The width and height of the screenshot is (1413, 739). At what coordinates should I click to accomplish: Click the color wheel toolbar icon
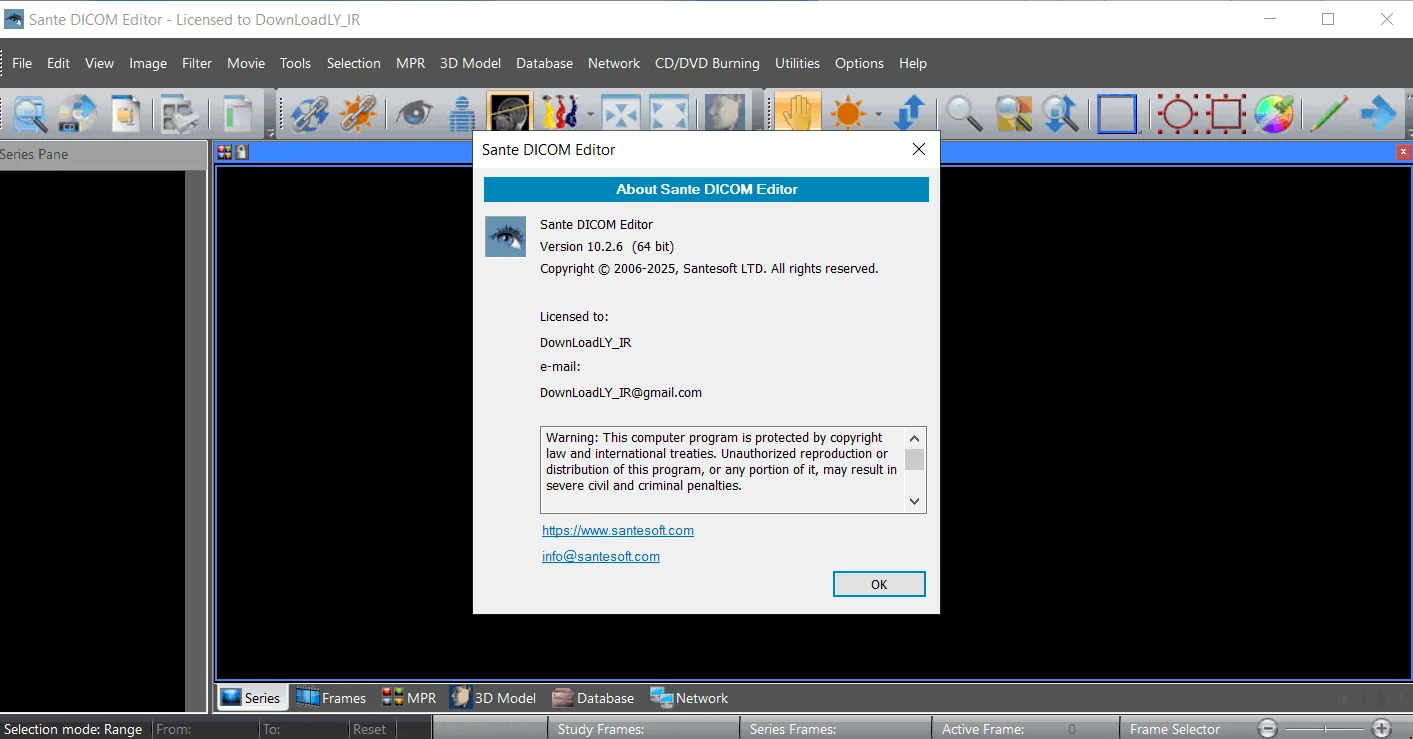pyautogui.click(x=1274, y=113)
